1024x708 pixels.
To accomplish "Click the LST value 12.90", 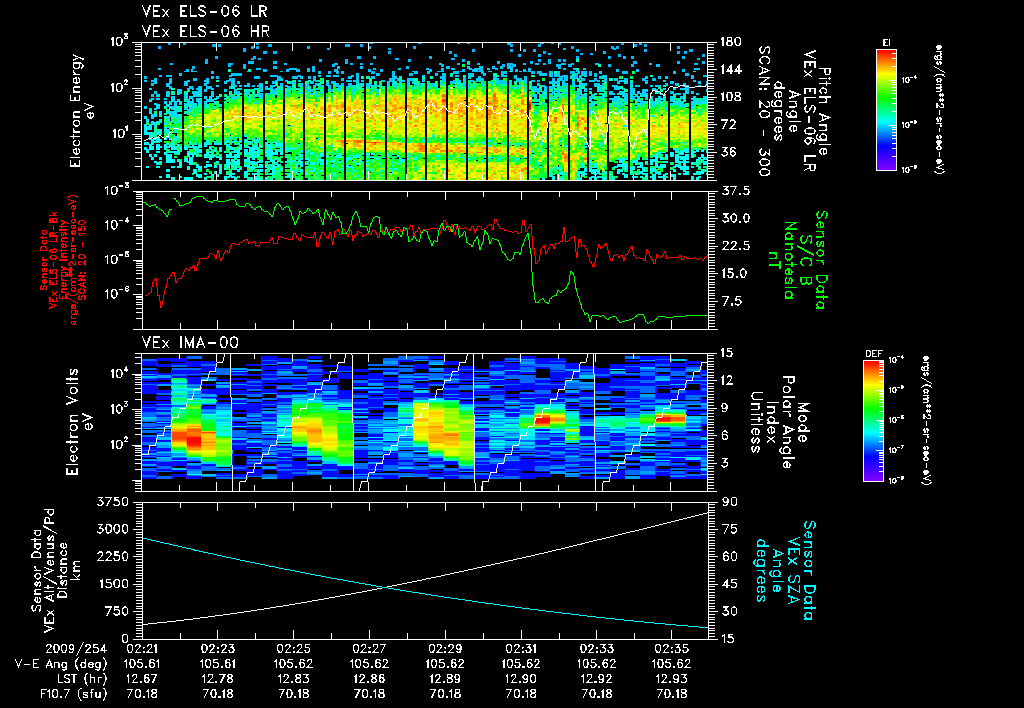I will point(521,679).
